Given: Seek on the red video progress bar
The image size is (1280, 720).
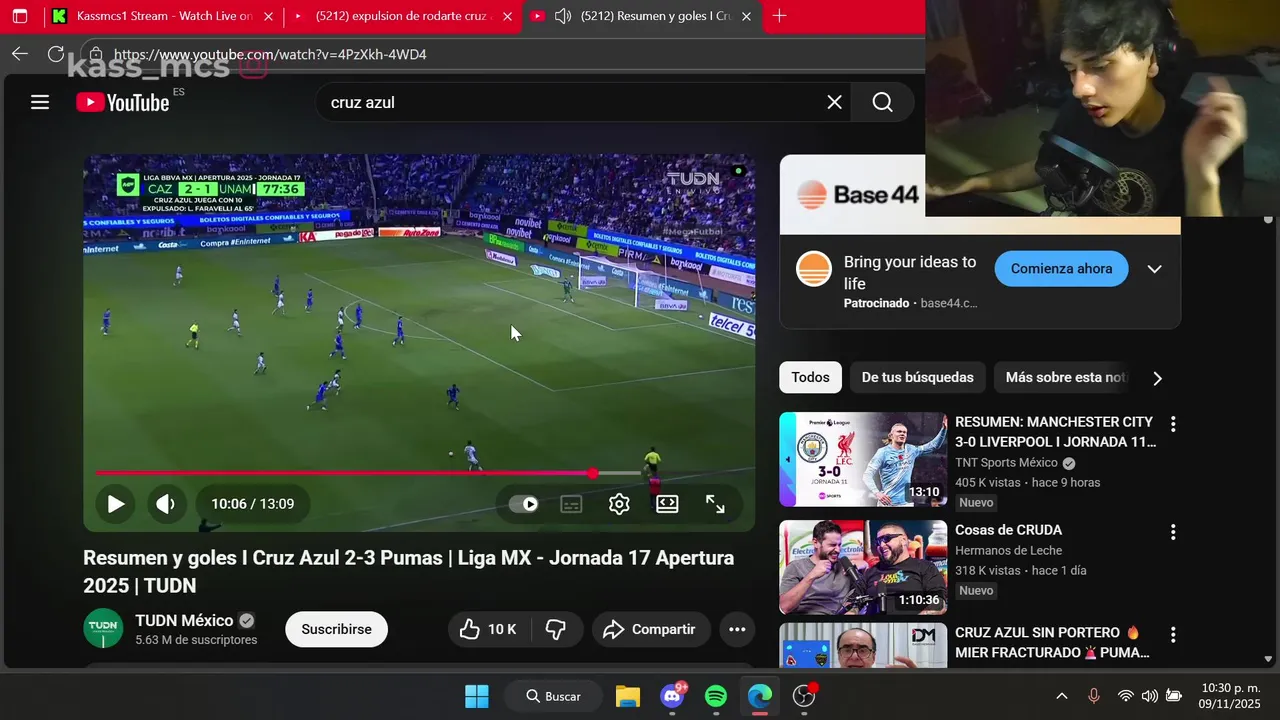Looking at the screenshot, I should [x=369, y=473].
